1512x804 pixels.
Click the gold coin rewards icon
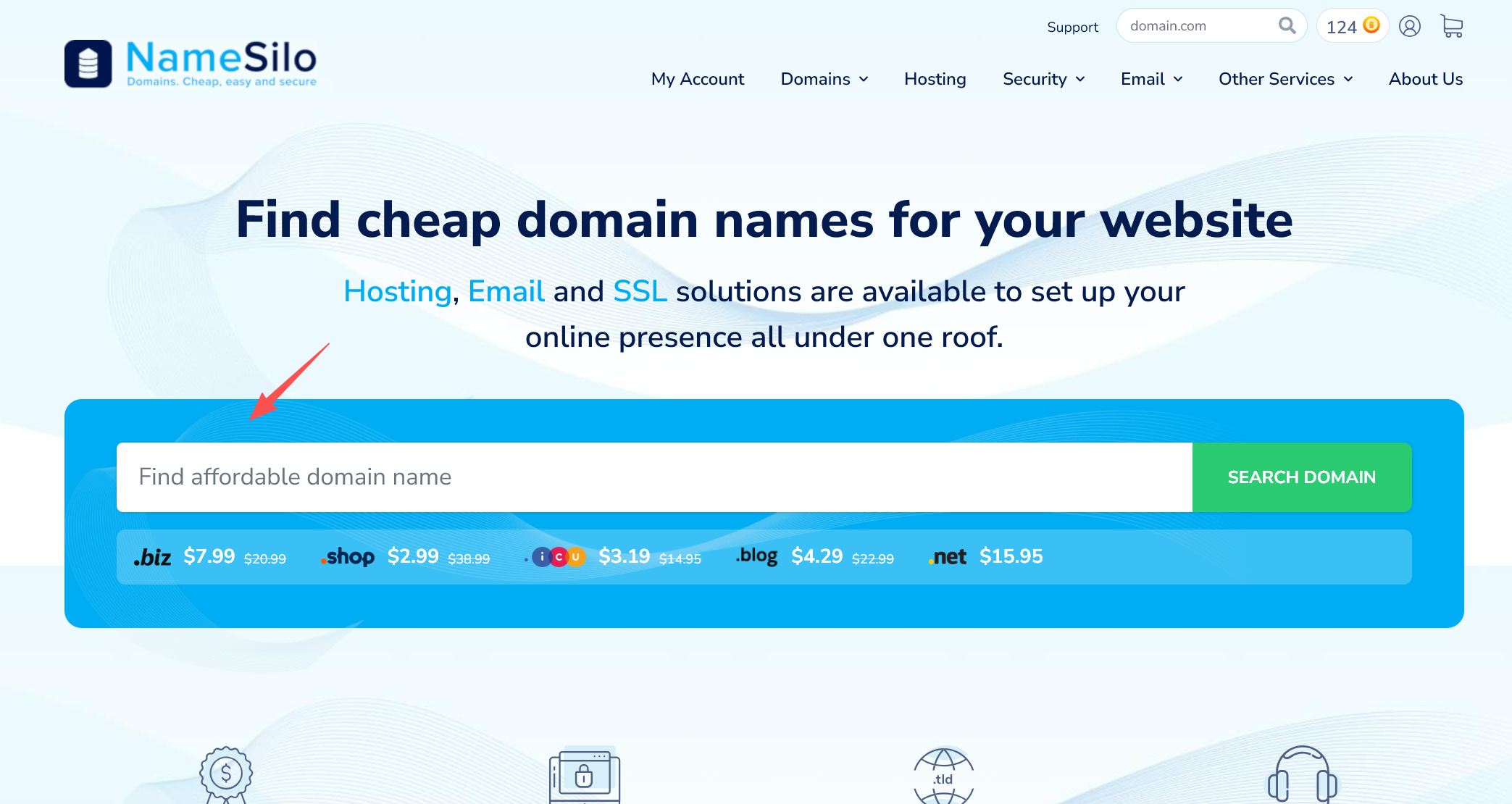[x=1371, y=25]
